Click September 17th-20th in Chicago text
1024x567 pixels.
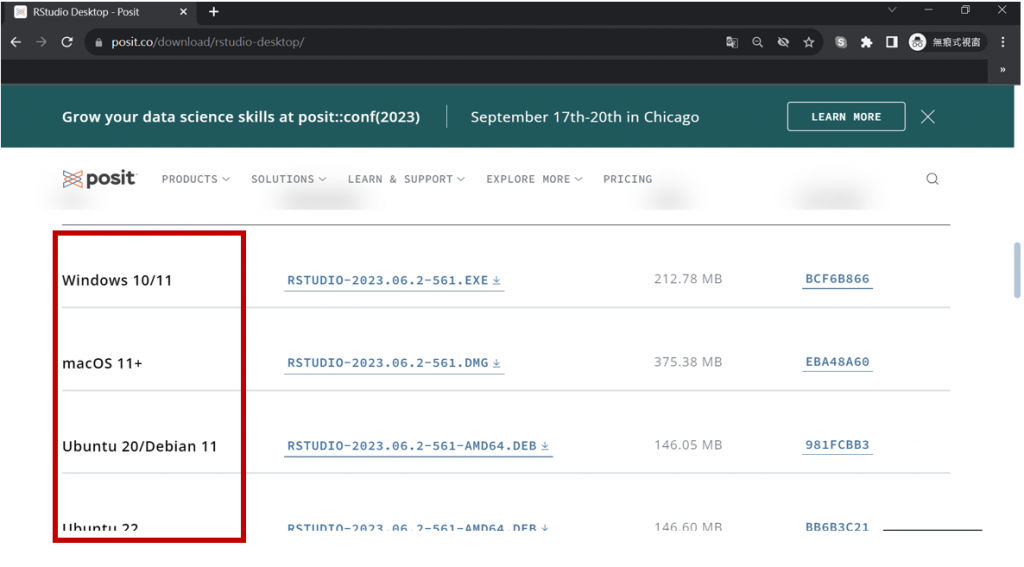pyautogui.click(x=584, y=117)
